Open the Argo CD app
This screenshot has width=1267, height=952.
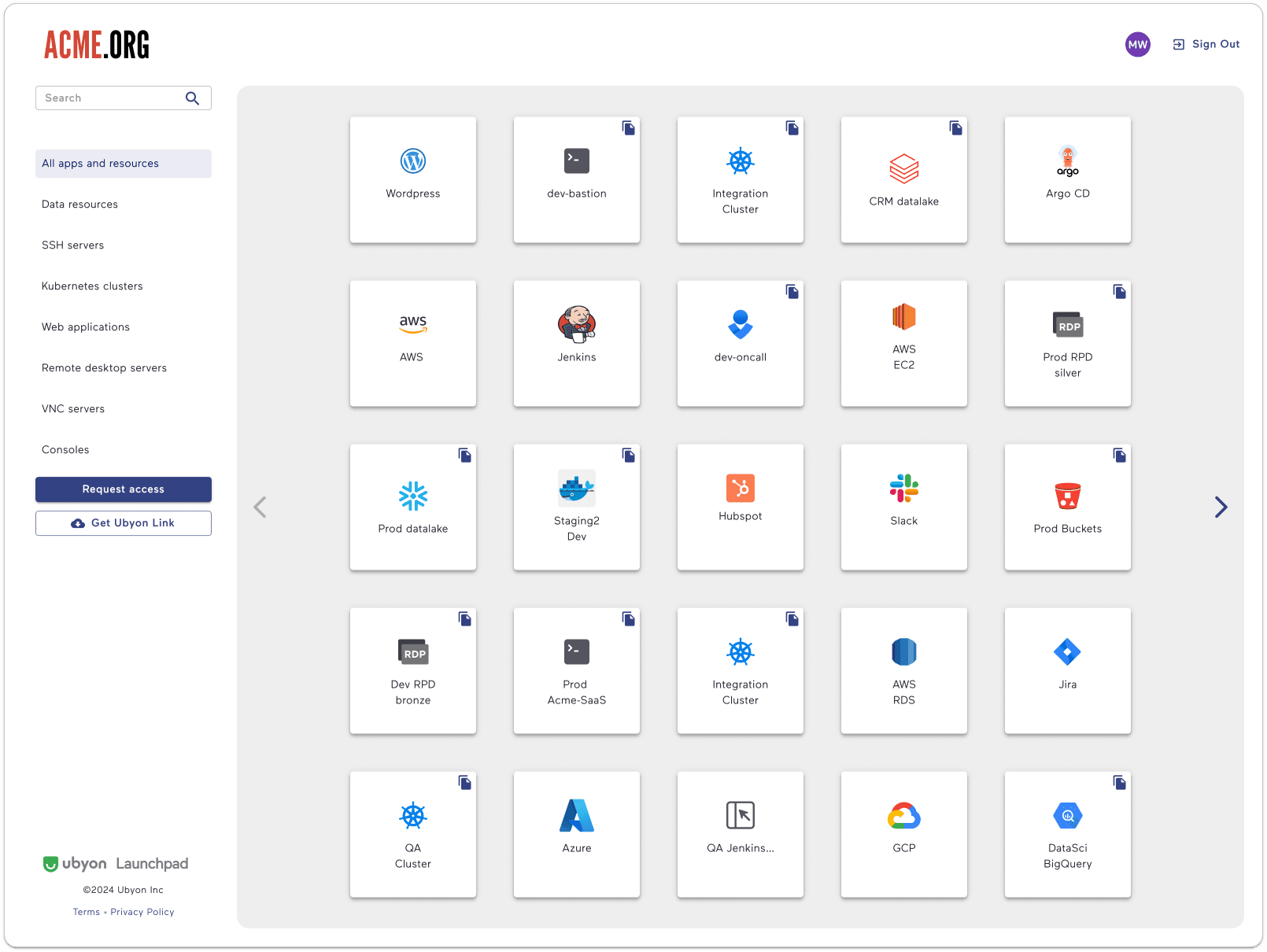coord(1068,180)
